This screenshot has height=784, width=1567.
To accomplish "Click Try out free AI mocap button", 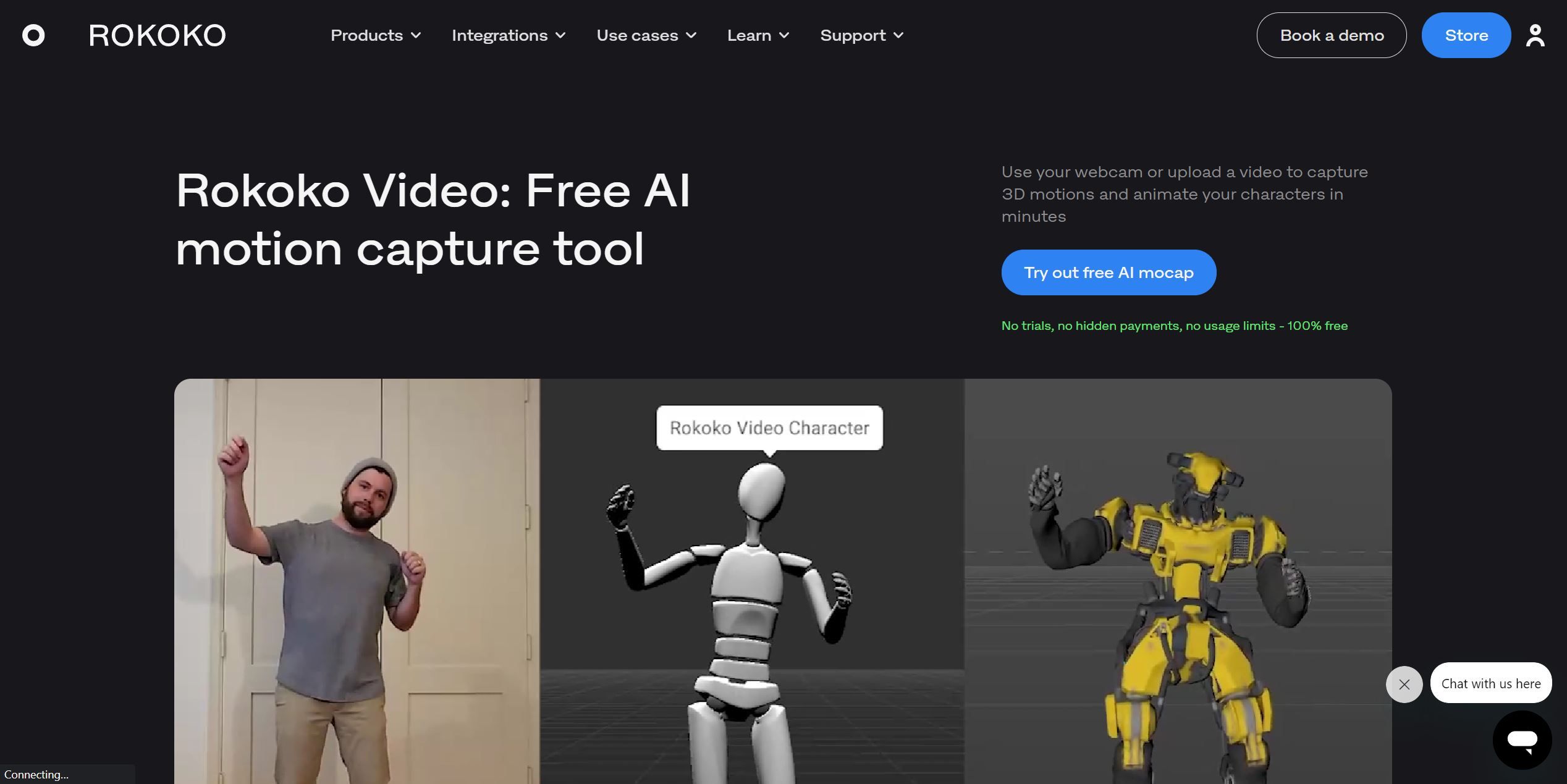I will 1109,272.
